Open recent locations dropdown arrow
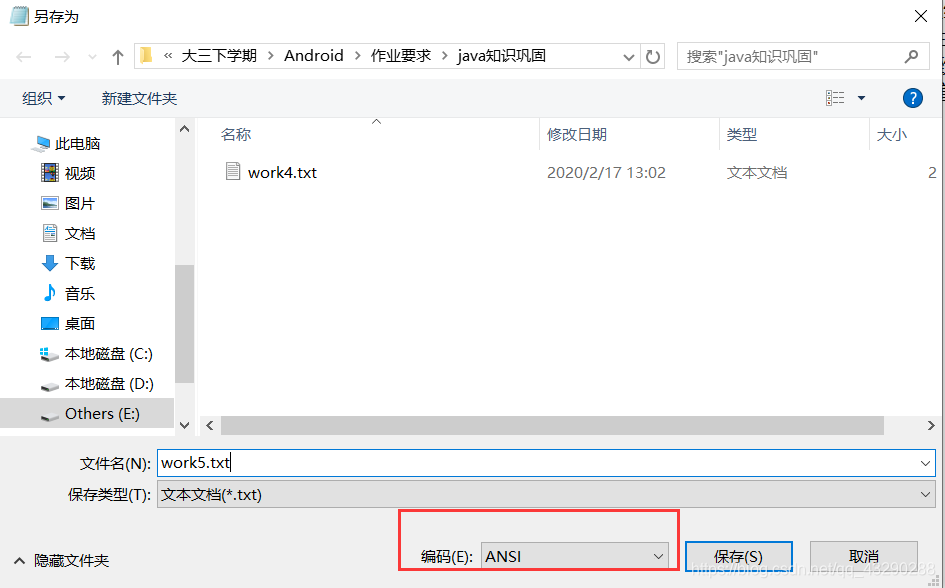The width and height of the screenshot is (945, 588). [92, 57]
